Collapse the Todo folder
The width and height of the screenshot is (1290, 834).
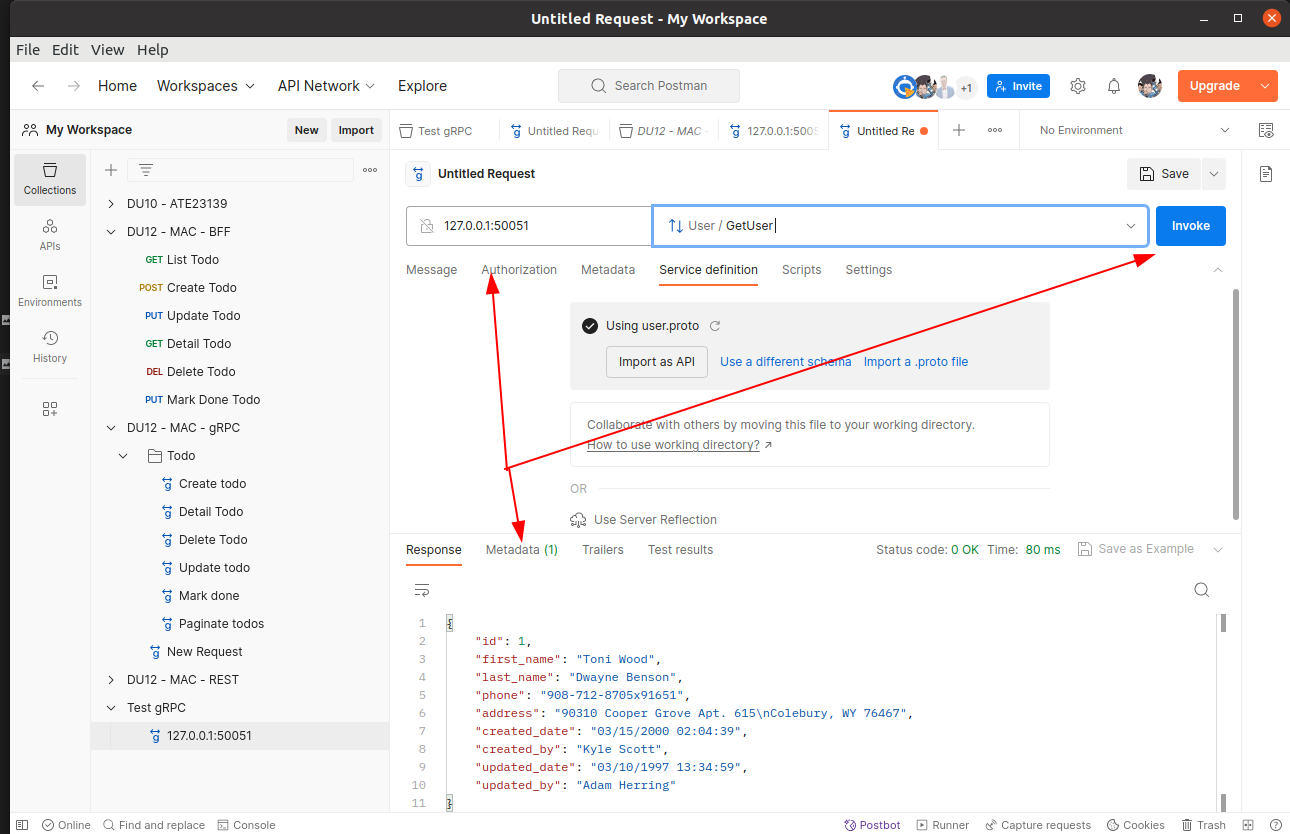124,456
